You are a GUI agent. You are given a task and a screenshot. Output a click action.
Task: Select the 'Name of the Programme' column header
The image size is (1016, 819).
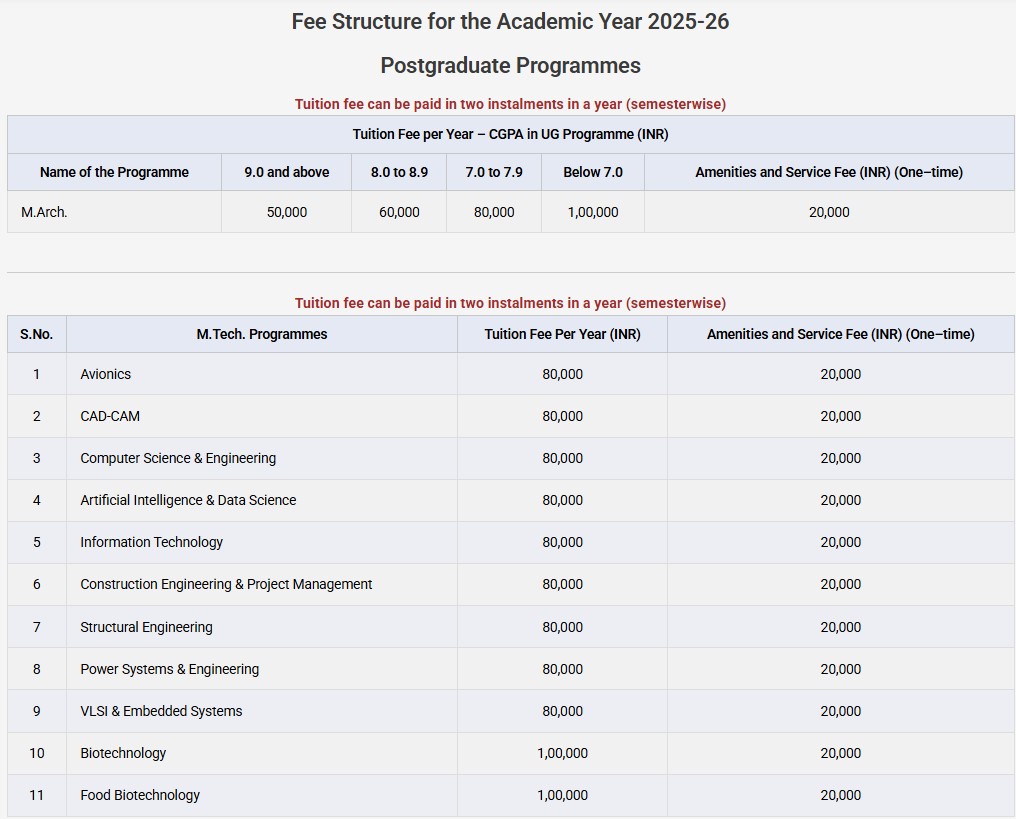pyautogui.click(x=114, y=172)
